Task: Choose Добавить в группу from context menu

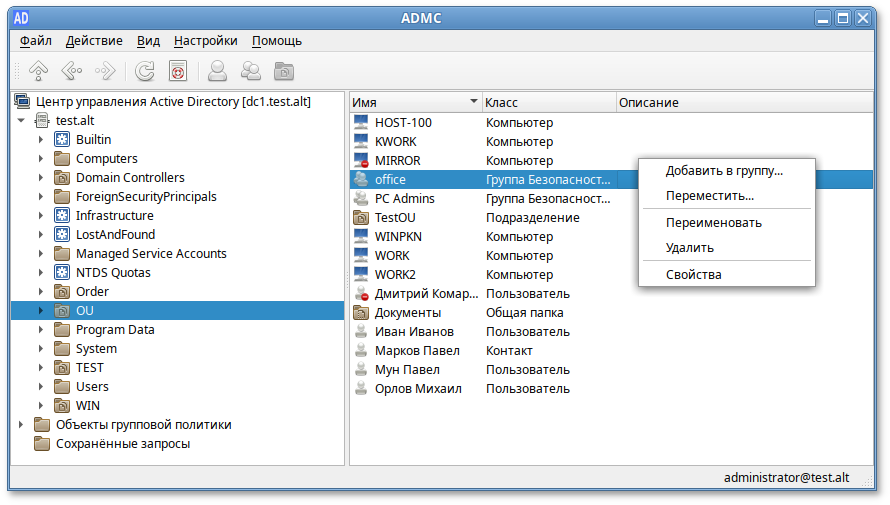Action: pos(724,171)
